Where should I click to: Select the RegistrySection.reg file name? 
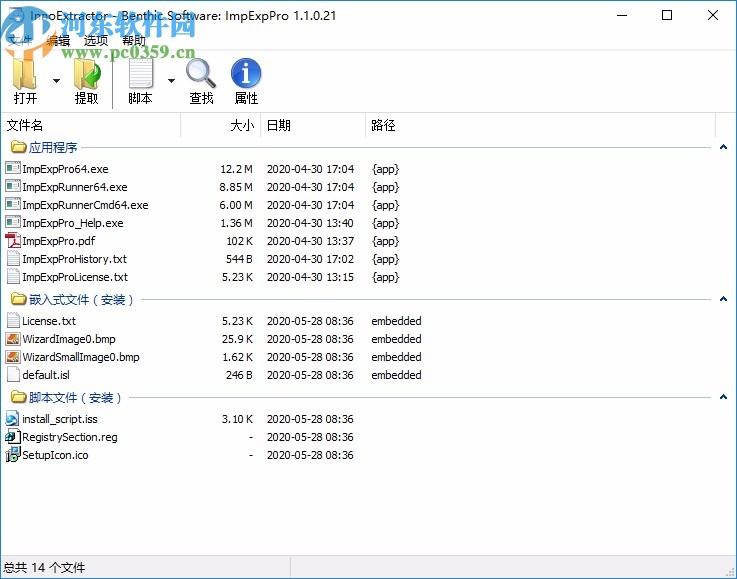pyautogui.click(x=70, y=437)
